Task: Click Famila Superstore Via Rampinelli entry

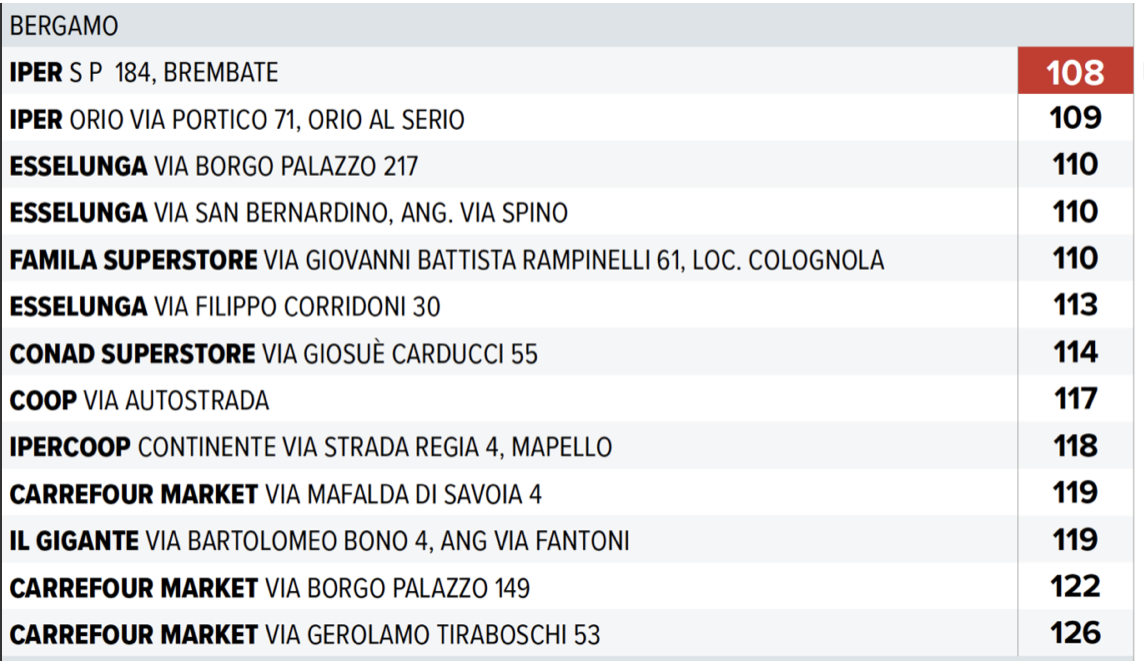Action: coord(446,260)
